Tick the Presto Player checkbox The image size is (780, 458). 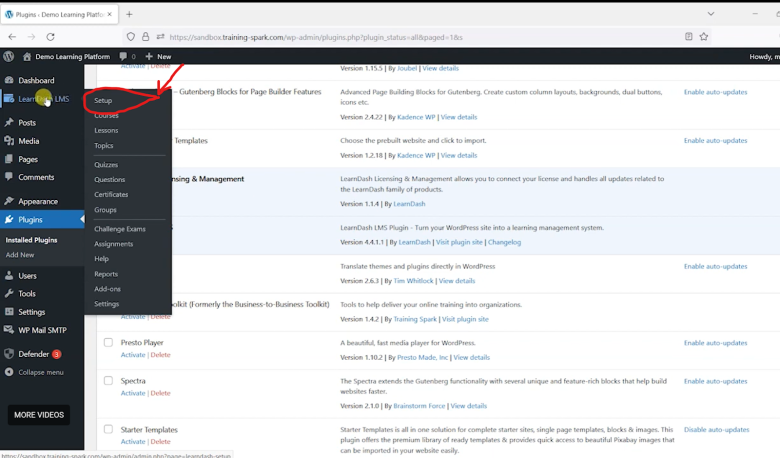[109, 343]
